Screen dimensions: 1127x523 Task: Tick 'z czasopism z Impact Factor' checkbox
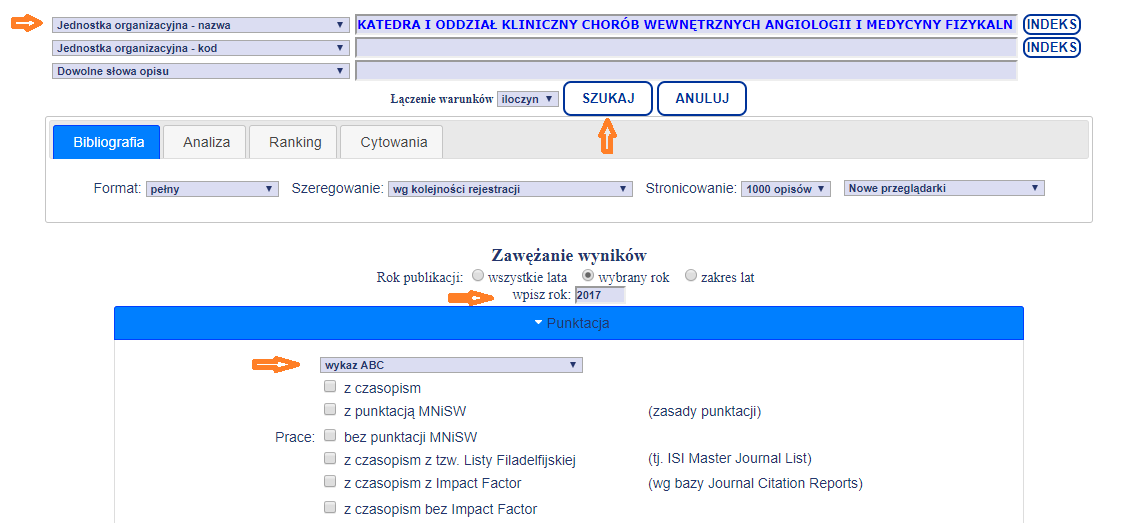tap(330, 483)
